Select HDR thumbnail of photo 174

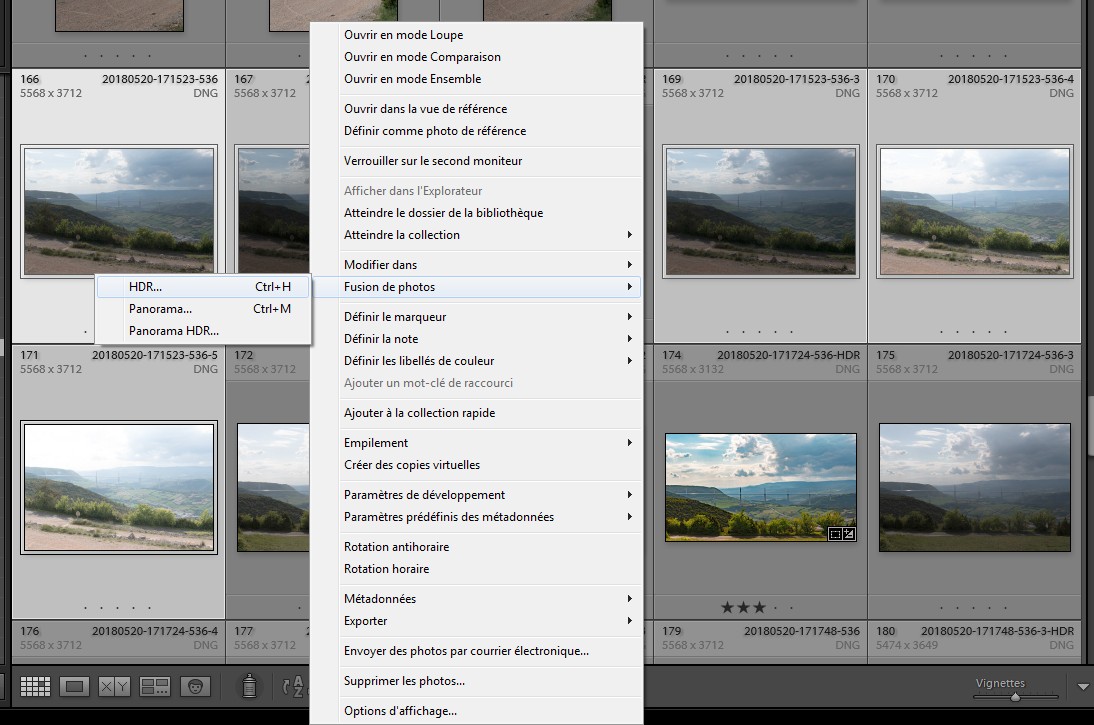760,487
